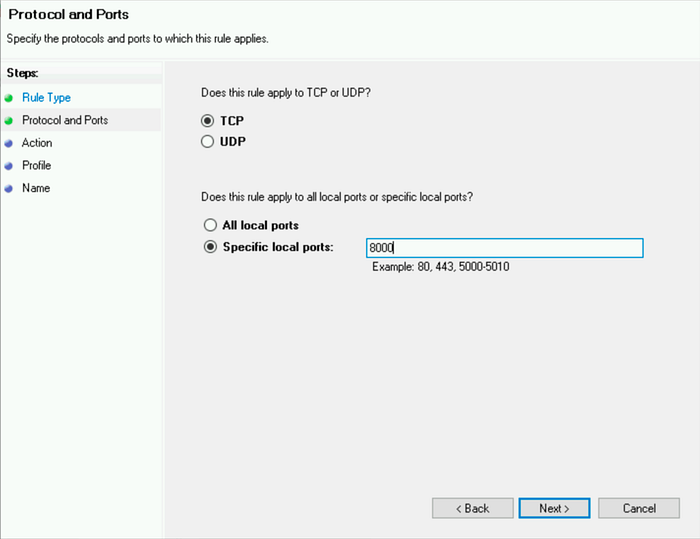The image size is (700, 539).
Task: Click the blue bullet beside Name step
Action: pos(8,188)
